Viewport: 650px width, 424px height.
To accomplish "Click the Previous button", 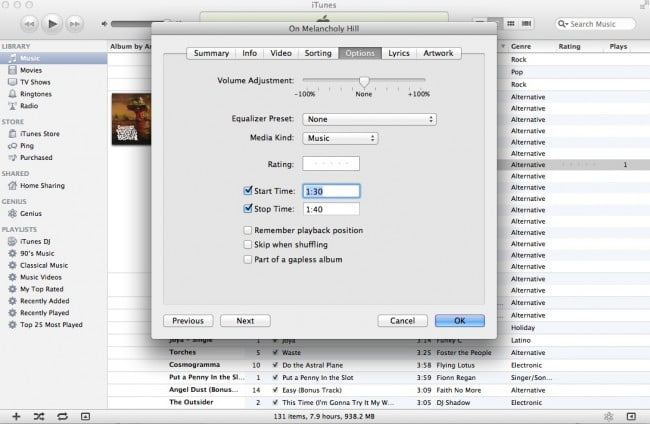I will (x=188, y=321).
